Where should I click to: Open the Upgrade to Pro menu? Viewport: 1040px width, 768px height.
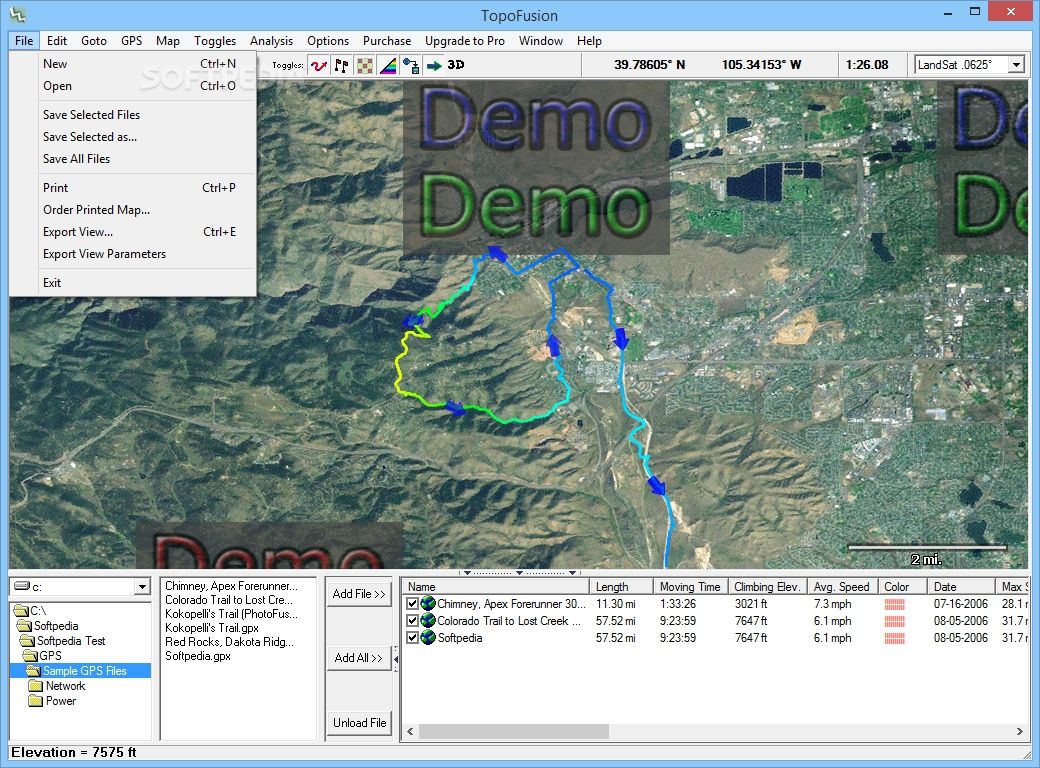tap(464, 40)
